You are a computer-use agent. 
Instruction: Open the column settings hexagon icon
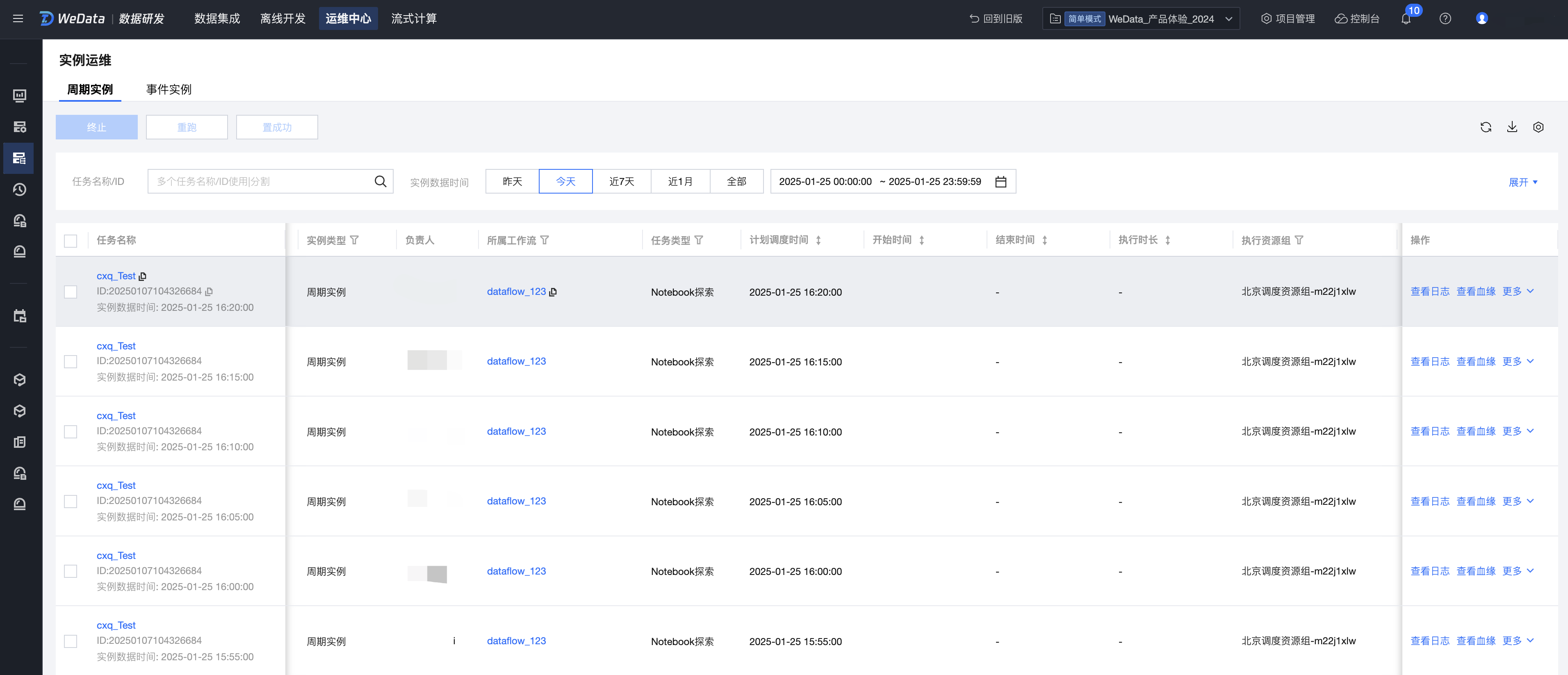click(1538, 127)
